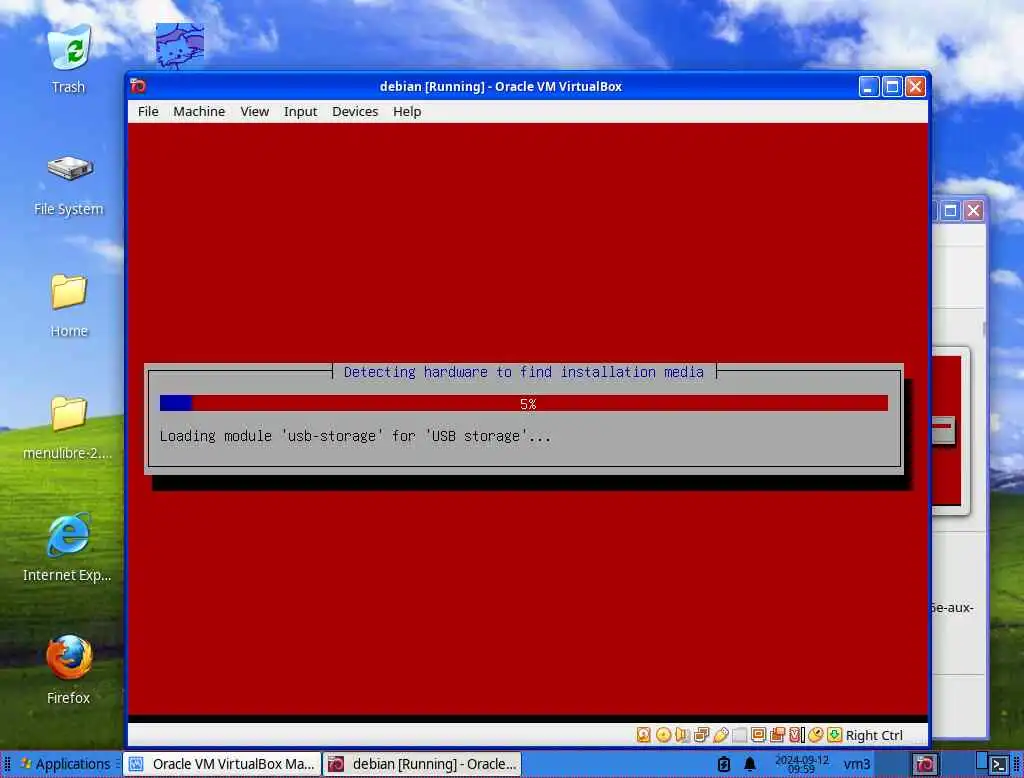Screen dimensions: 1024x778
Task: Open the terminal launcher in taskbar
Action: point(998,764)
